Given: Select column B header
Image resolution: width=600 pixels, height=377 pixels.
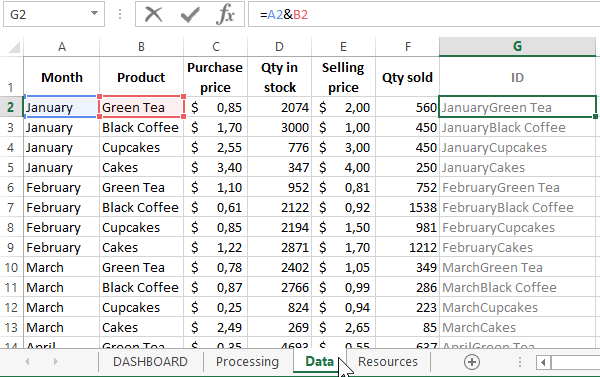Looking at the screenshot, I should click(x=142, y=47).
